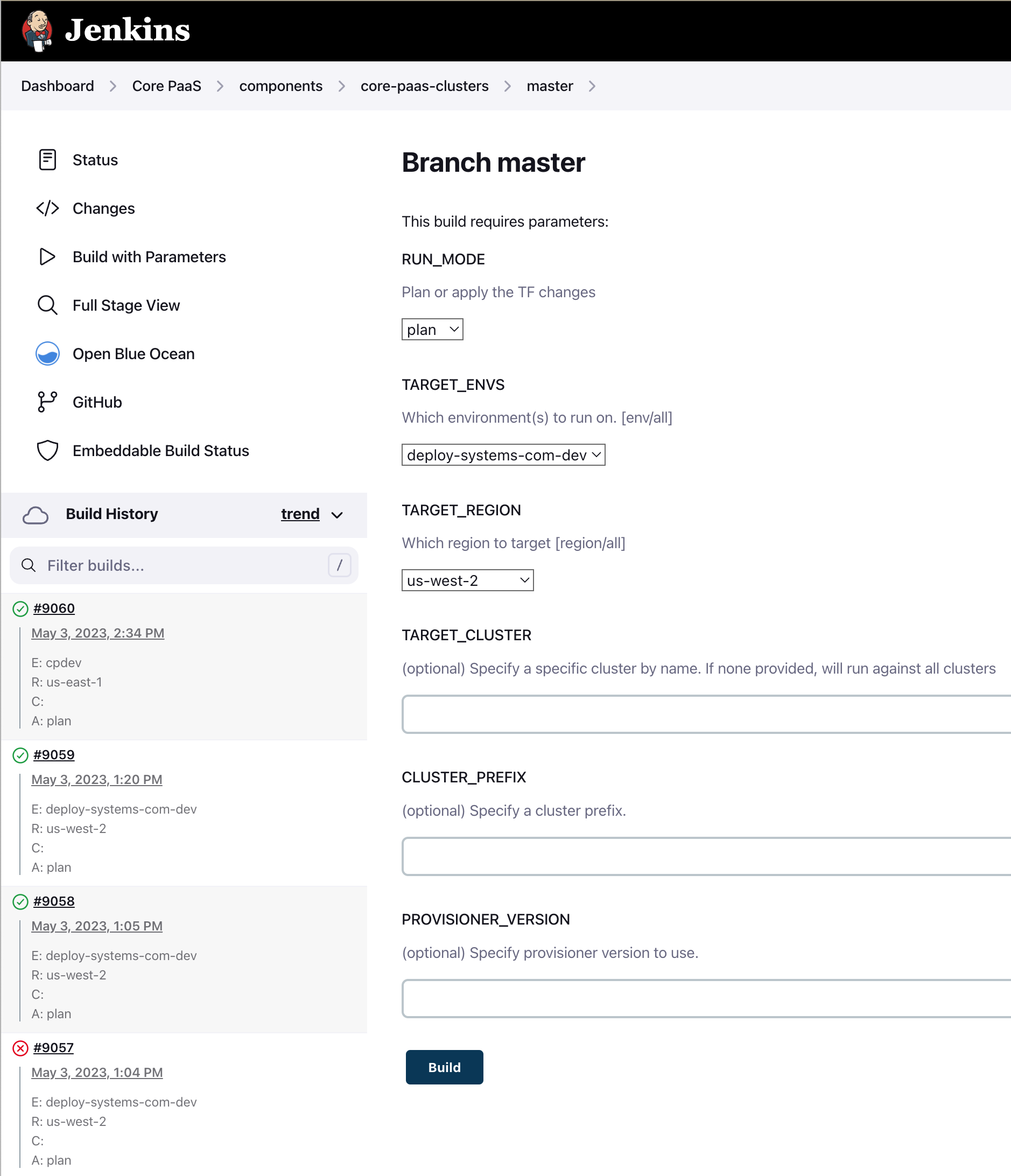
Task: Open the core-paas-clusters breadcrumb
Action: click(424, 86)
